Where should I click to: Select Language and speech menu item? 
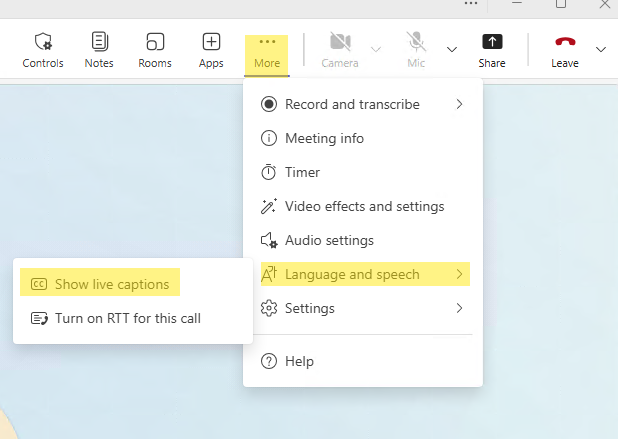pyautogui.click(x=362, y=274)
